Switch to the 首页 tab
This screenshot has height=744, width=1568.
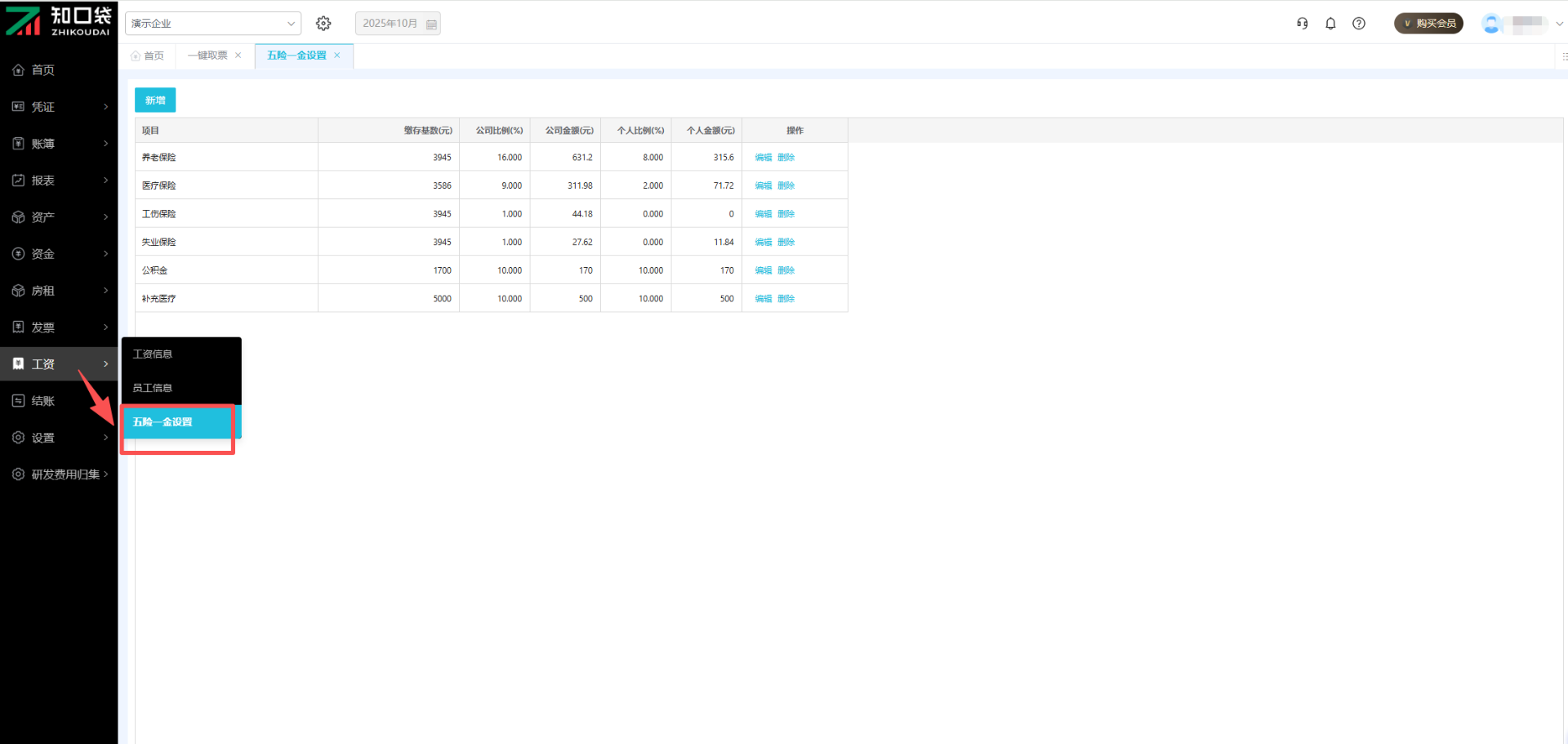(148, 56)
